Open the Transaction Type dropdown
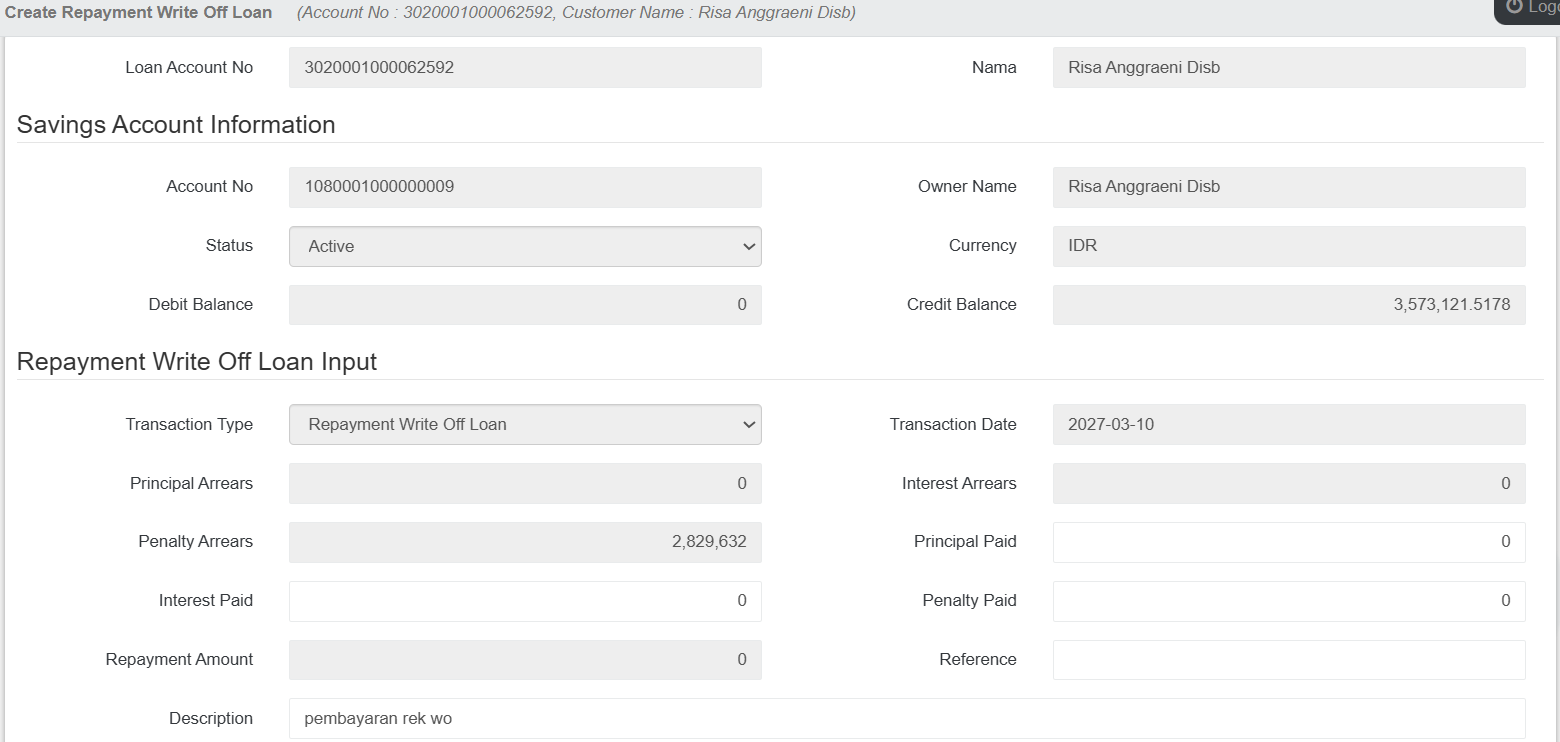 (x=525, y=424)
